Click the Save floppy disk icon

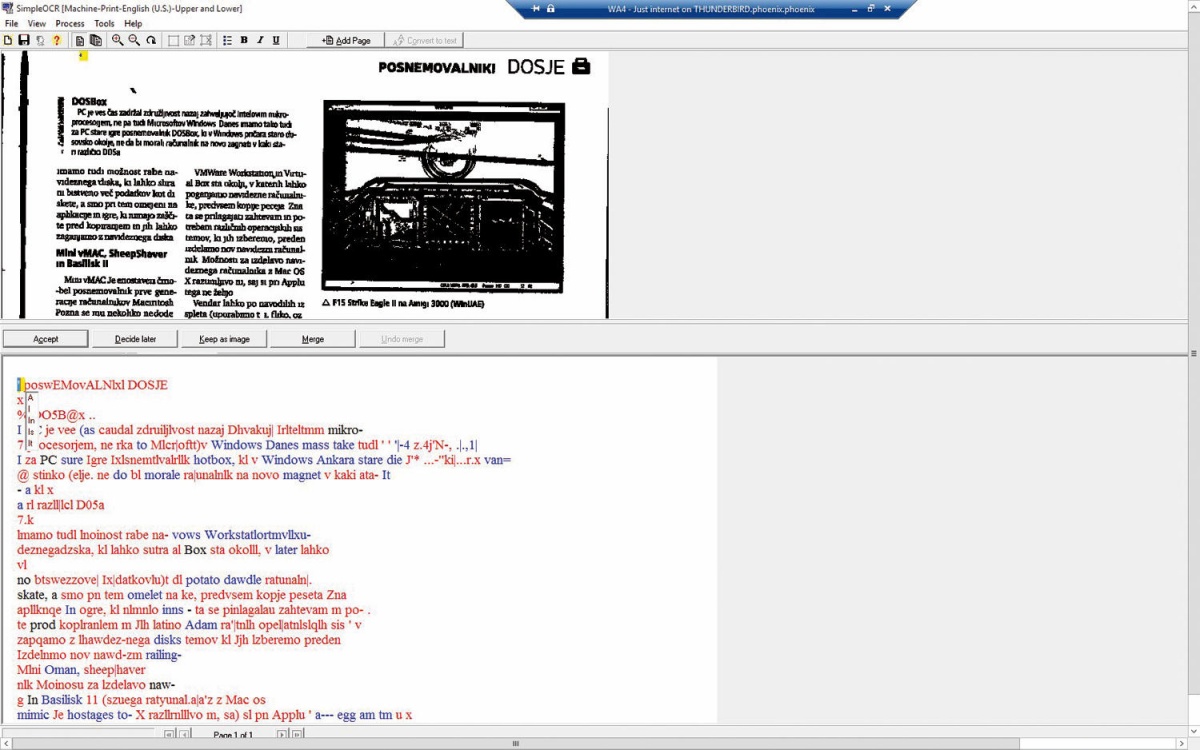(x=24, y=40)
